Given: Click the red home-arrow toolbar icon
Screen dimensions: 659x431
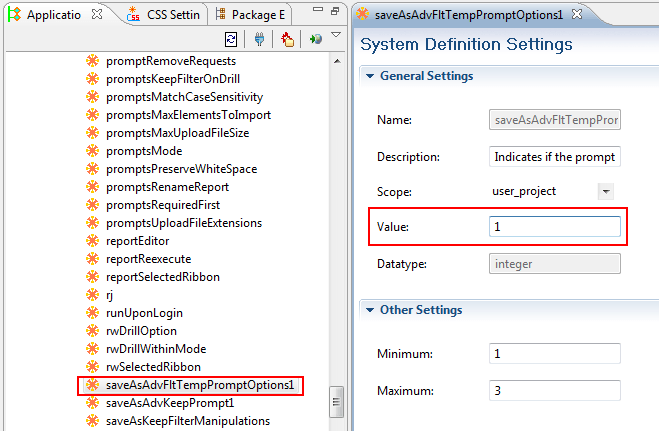Looking at the screenshot, I should click(287, 39).
